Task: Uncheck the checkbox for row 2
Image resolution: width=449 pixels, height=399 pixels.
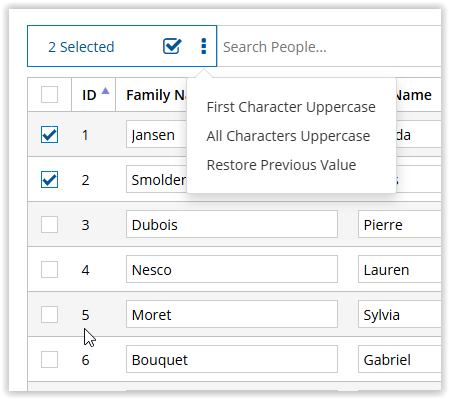Action: pos(49,180)
